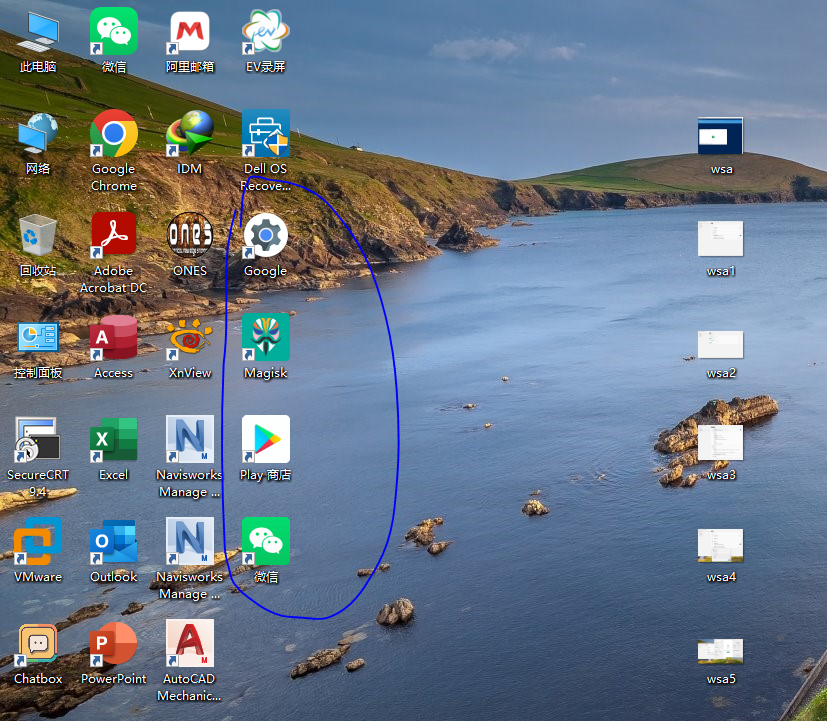
Task: Select the VMware desktop icon
Action: 38,543
